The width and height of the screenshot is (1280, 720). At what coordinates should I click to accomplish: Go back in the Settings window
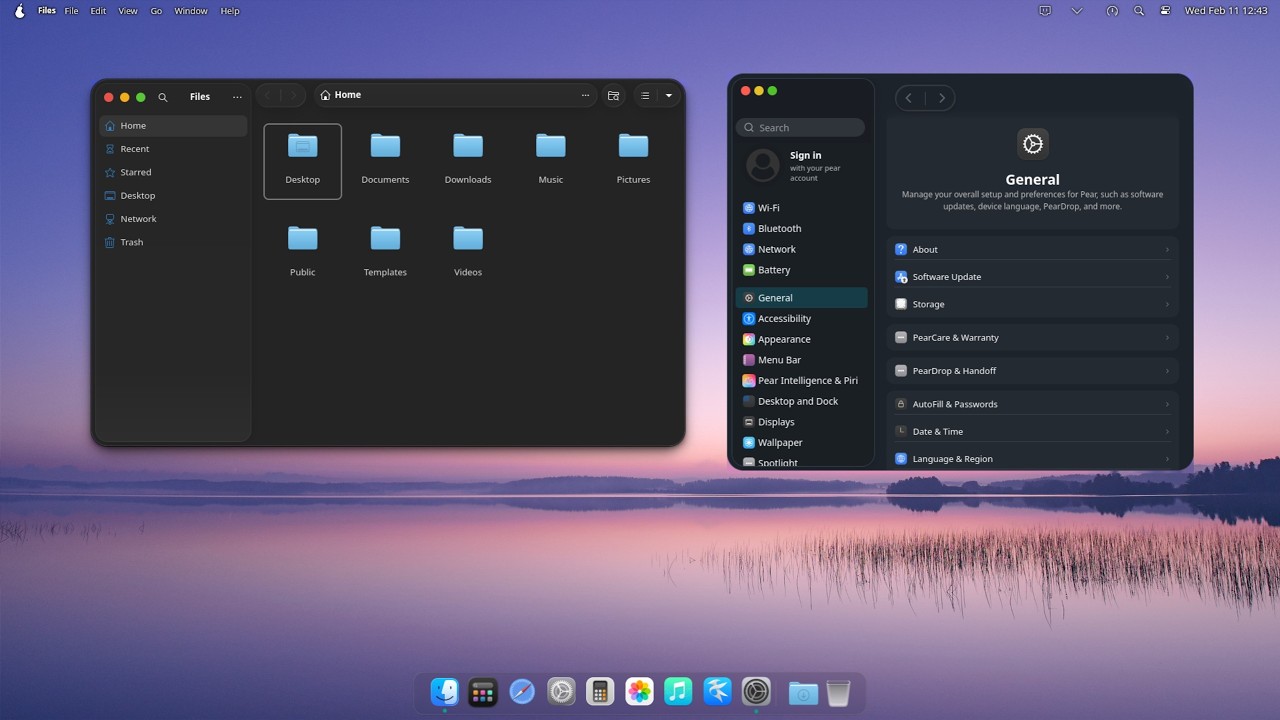pos(909,98)
